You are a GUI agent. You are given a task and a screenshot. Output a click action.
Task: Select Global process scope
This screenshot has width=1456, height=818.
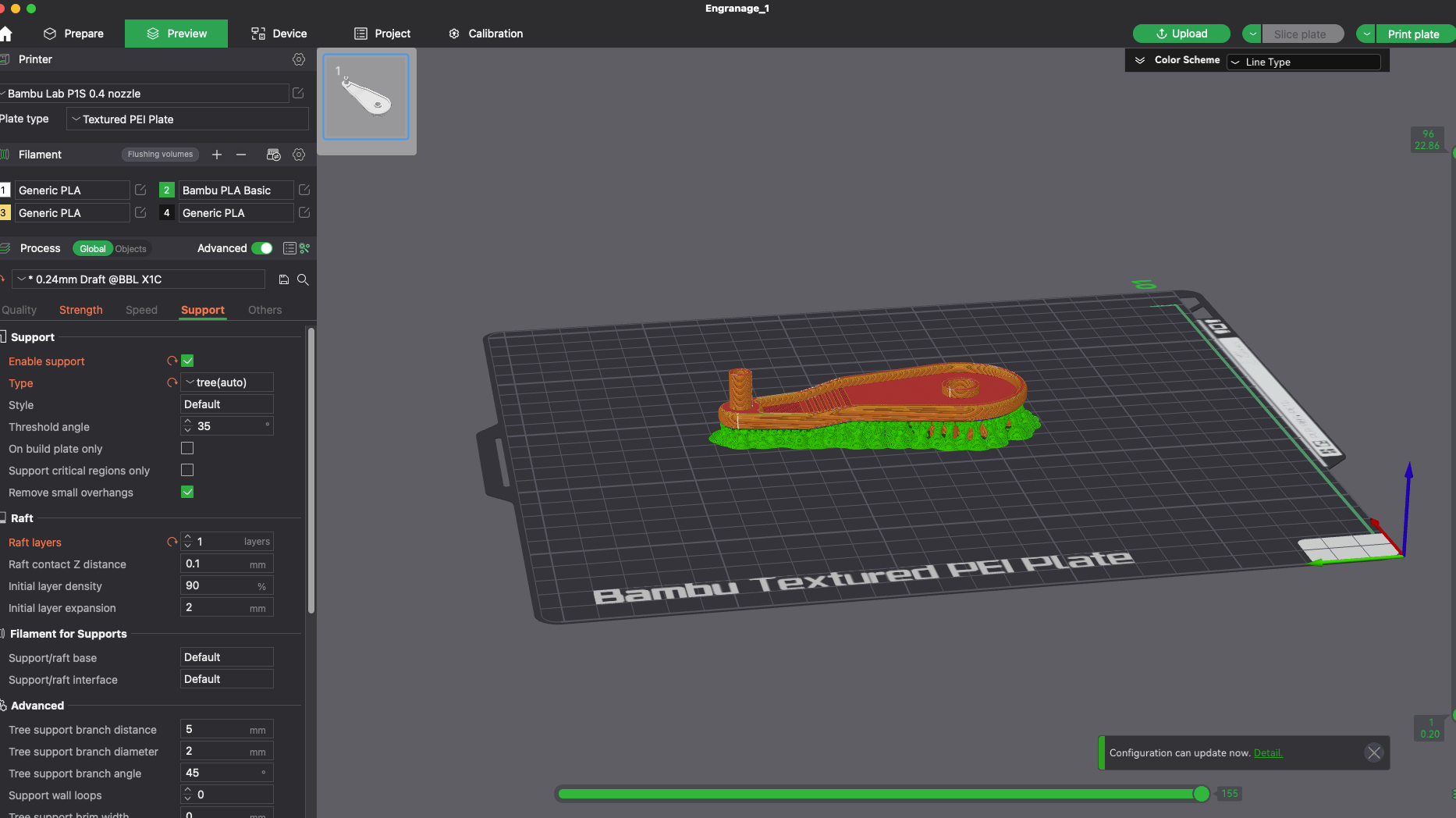pos(92,249)
